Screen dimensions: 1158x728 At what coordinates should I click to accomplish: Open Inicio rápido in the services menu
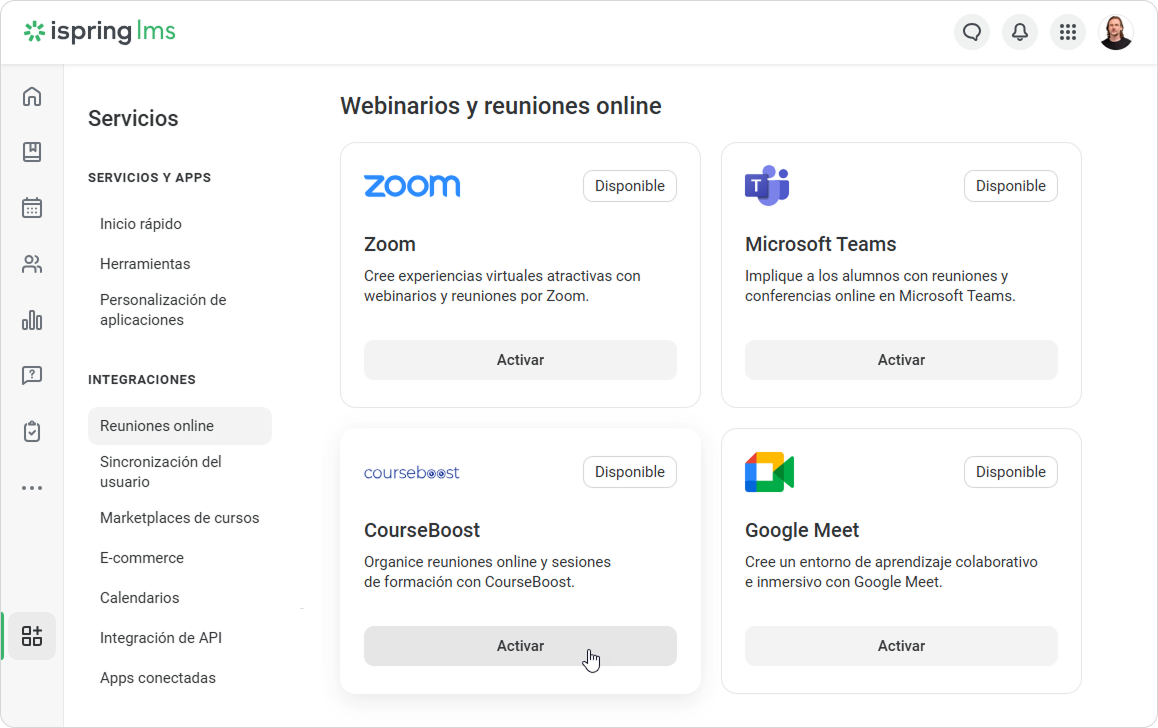(x=141, y=224)
